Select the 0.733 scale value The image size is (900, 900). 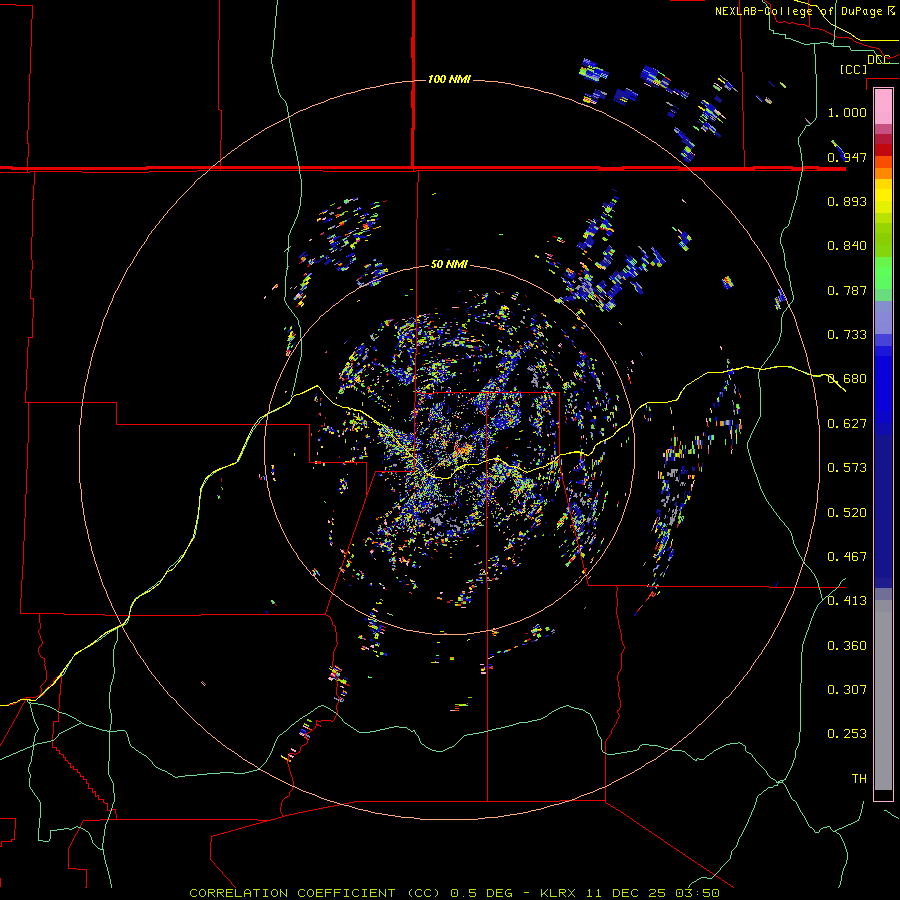click(x=847, y=335)
